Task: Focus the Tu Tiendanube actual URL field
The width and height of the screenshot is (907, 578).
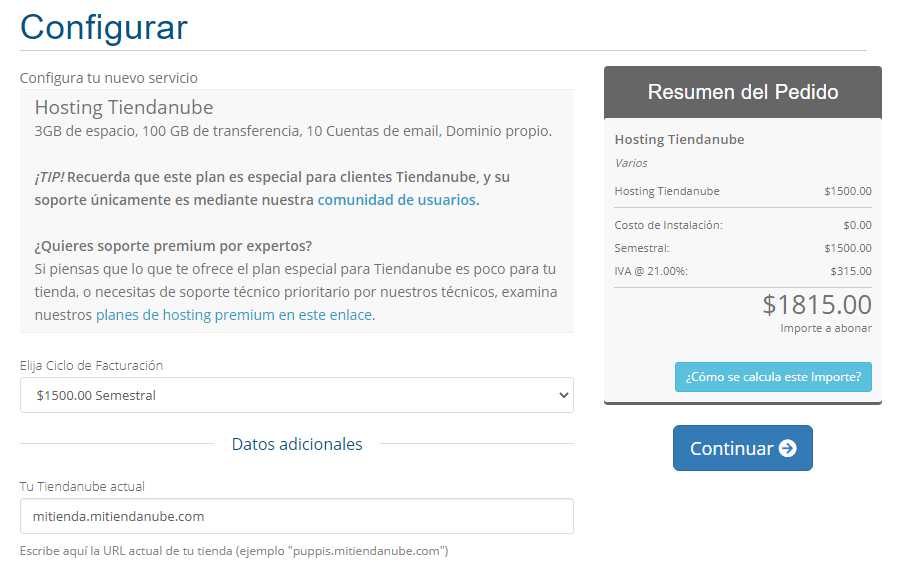Action: 296,516
